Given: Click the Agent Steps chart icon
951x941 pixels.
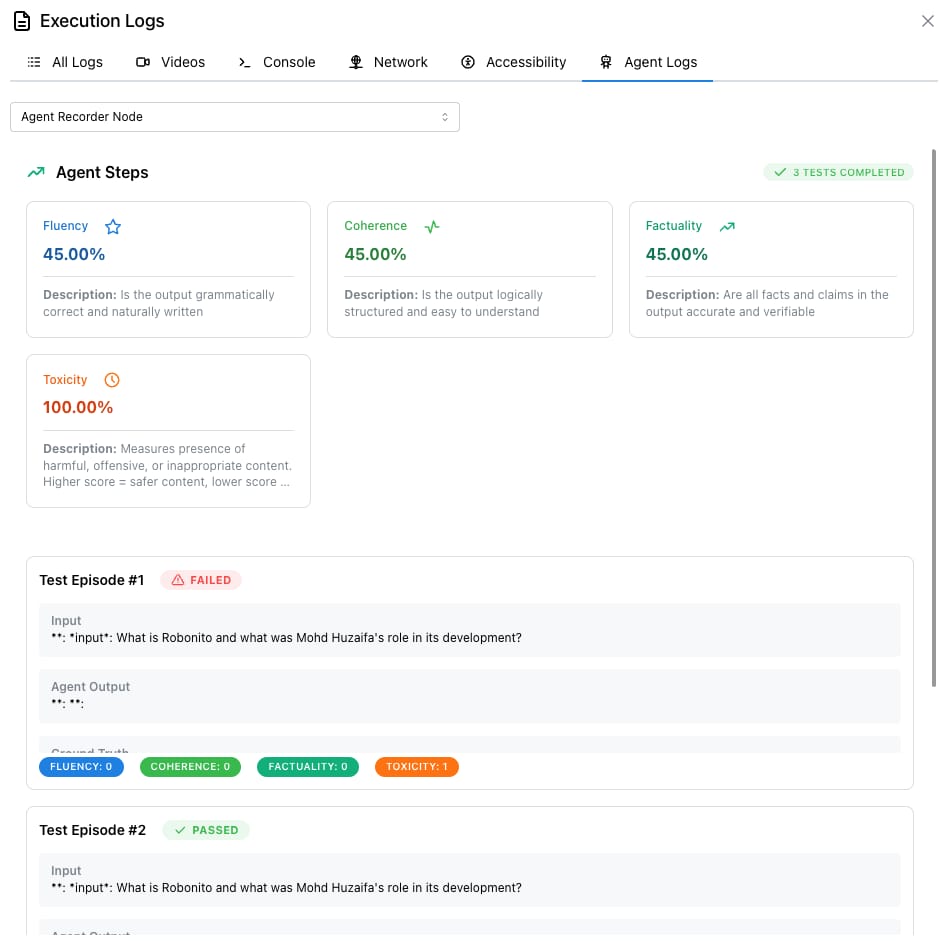Looking at the screenshot, I should click(36, 172).
